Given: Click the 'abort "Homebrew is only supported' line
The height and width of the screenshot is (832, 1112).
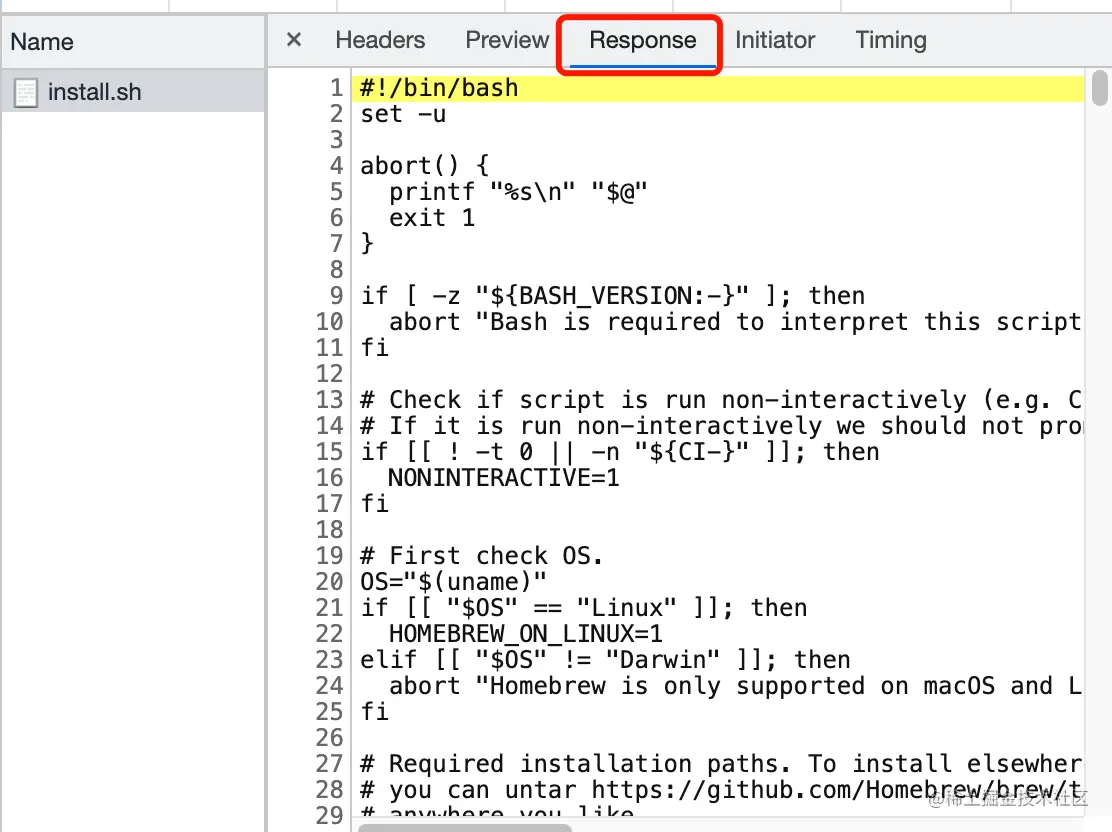Looking at the screenshot, I should pyautogui.click(x=735, y=686).
